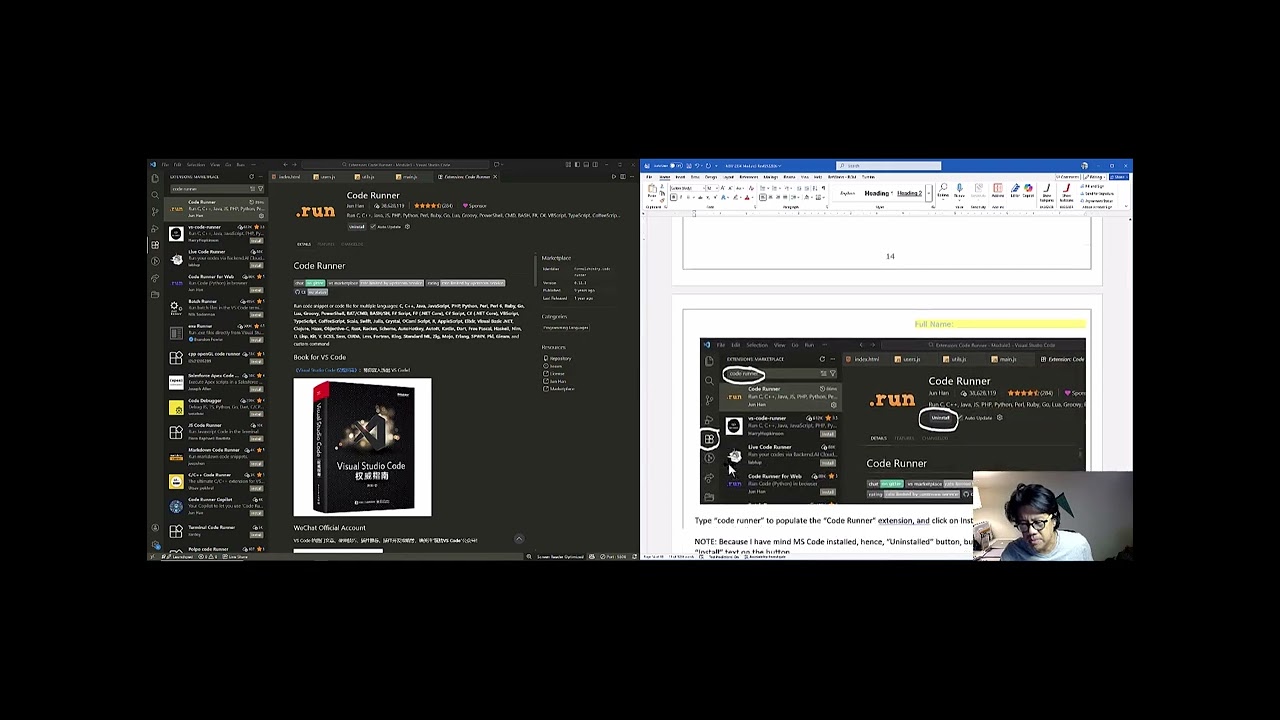Open Source Control view in VS Code
The image size is (1280, 720).
point(155,211)
